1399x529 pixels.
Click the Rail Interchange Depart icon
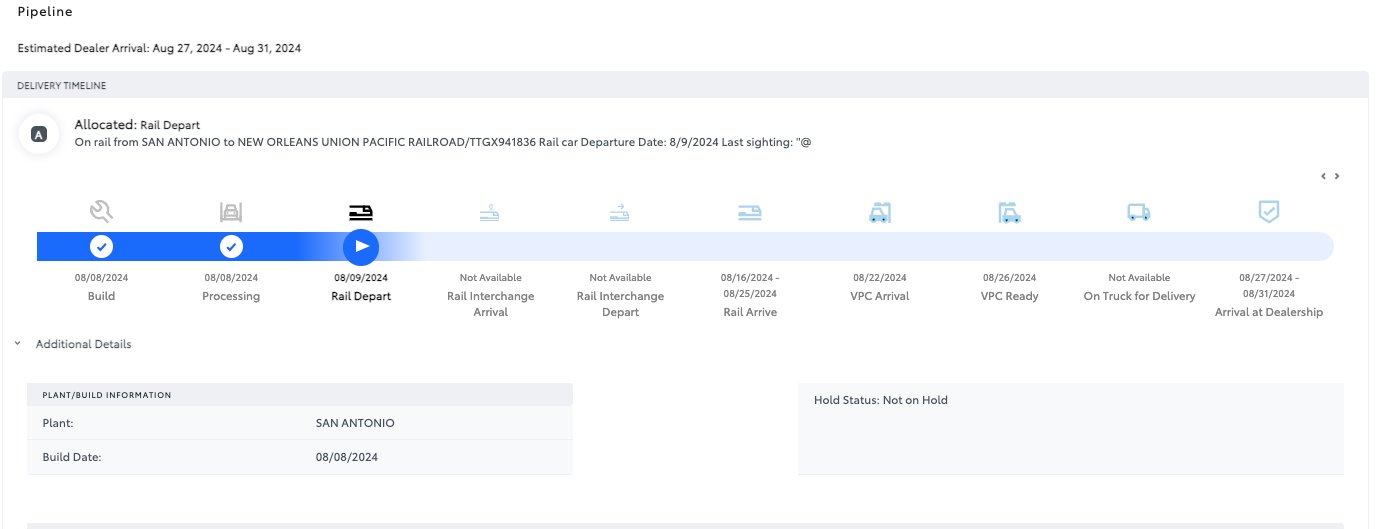click(x=620, y=212)
